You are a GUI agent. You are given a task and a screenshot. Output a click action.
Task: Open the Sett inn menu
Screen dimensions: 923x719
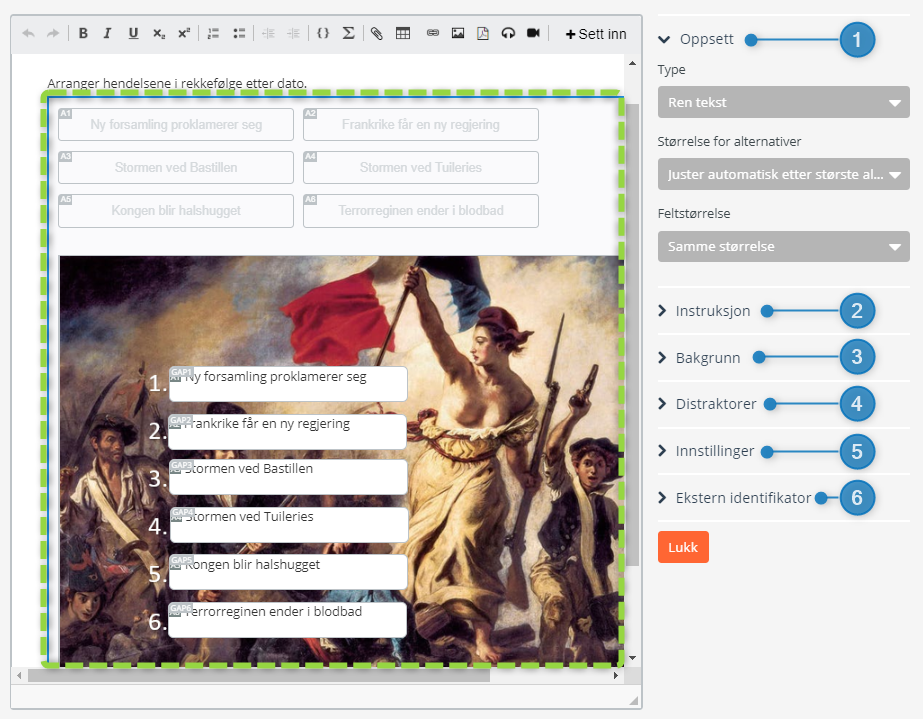coord(596,34)
